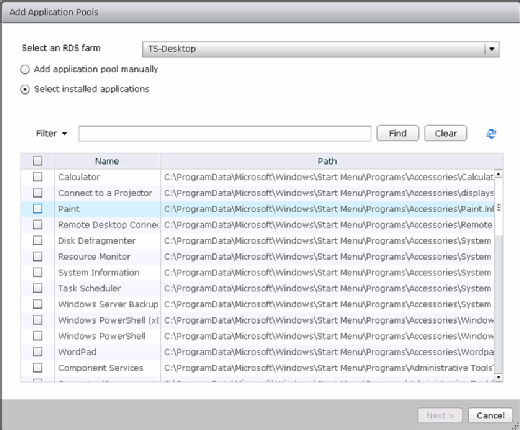
Task: Click the Cancel button
Action: tap(490, 416)
